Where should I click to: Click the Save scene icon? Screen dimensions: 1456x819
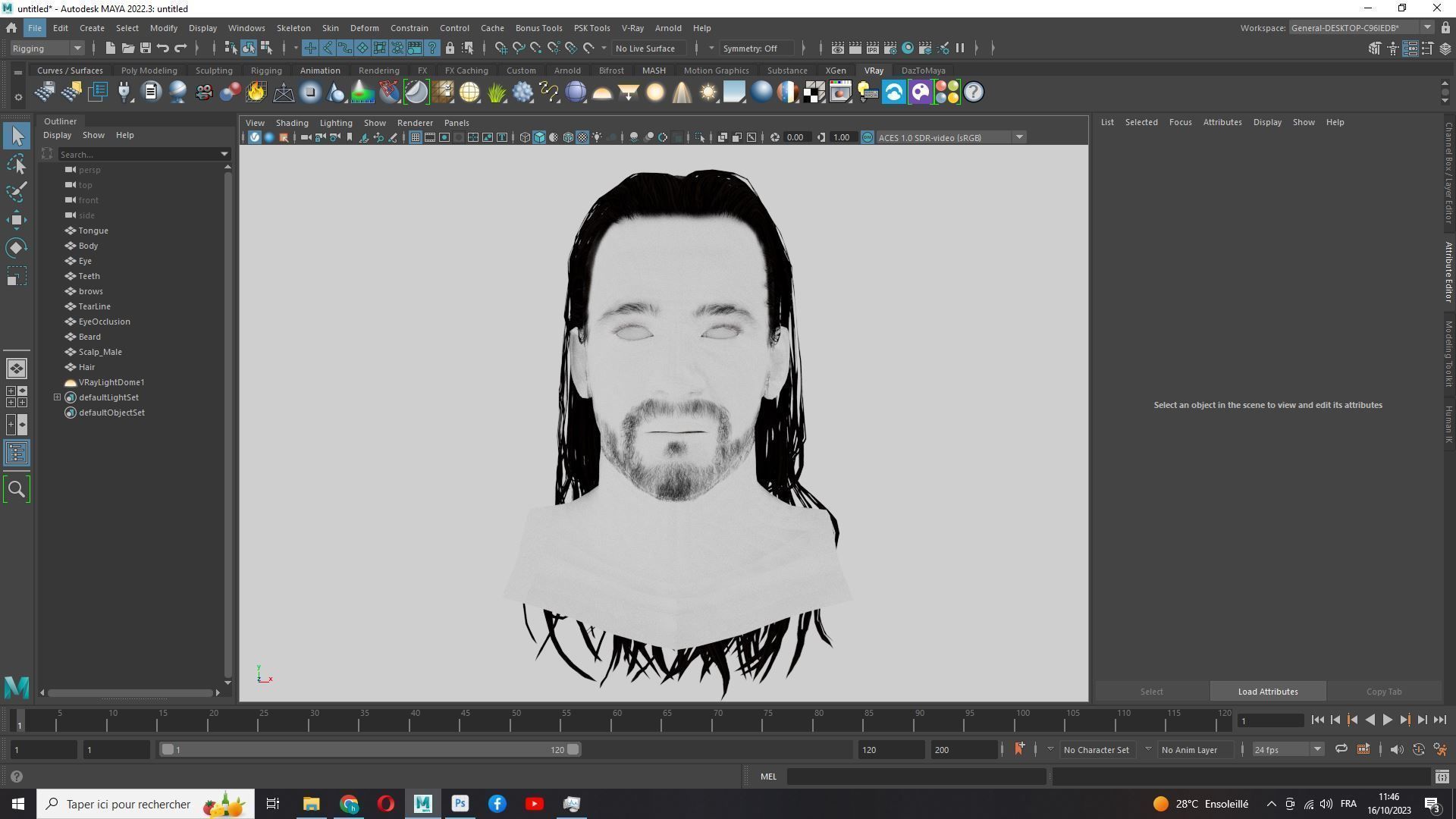pyautogui.click(x=145, y=49)
